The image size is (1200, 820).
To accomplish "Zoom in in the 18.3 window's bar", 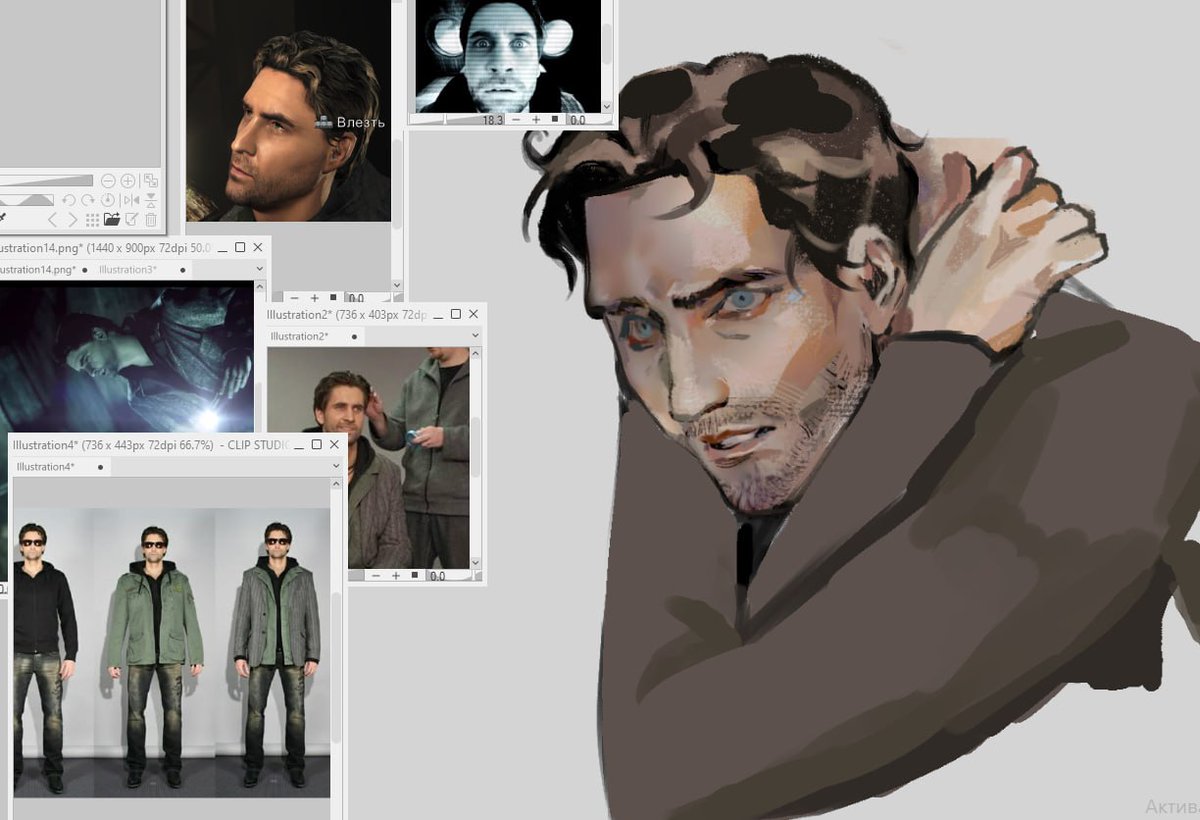I will pyautogui.click(x=536, y=120).
